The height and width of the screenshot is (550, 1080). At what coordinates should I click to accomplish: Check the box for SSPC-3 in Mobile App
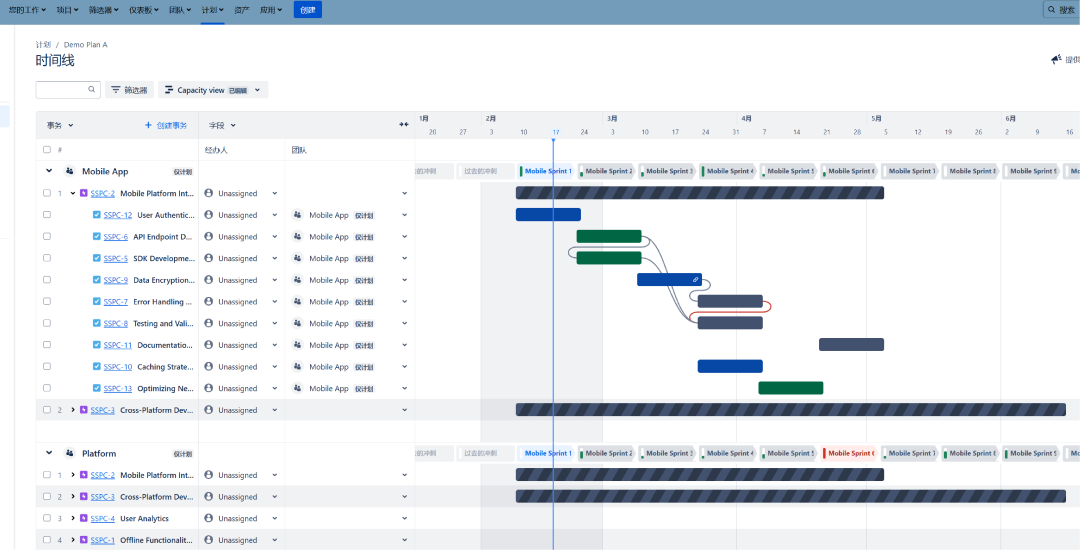pyautogui.click(x=47, y=410)
